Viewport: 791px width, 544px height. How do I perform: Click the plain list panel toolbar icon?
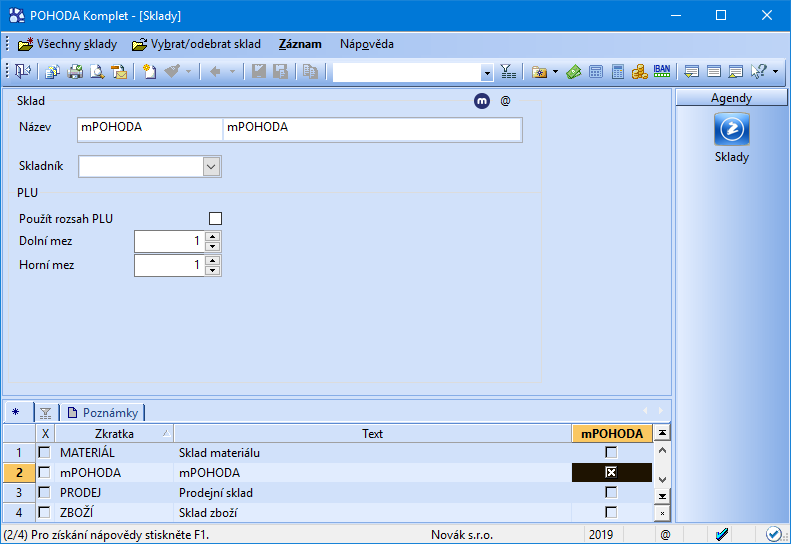point(714,72)
